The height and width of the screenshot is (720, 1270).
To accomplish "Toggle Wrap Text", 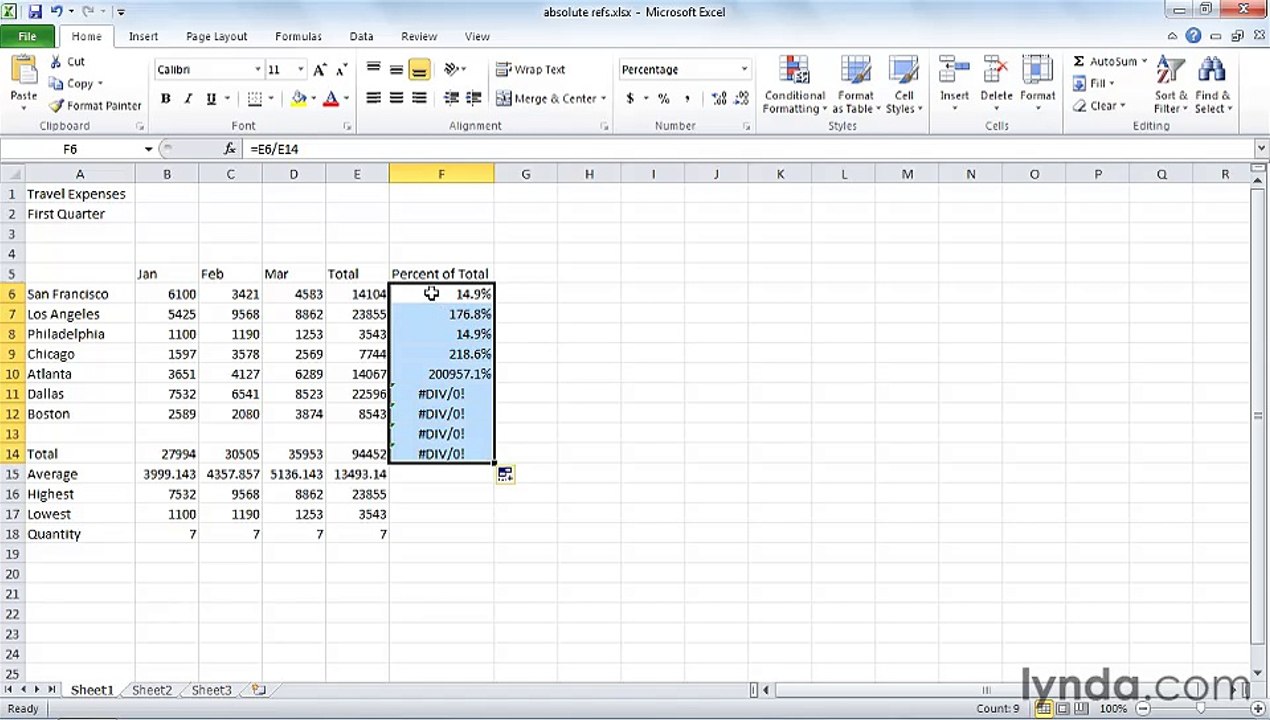I will [x=531, y=70].
